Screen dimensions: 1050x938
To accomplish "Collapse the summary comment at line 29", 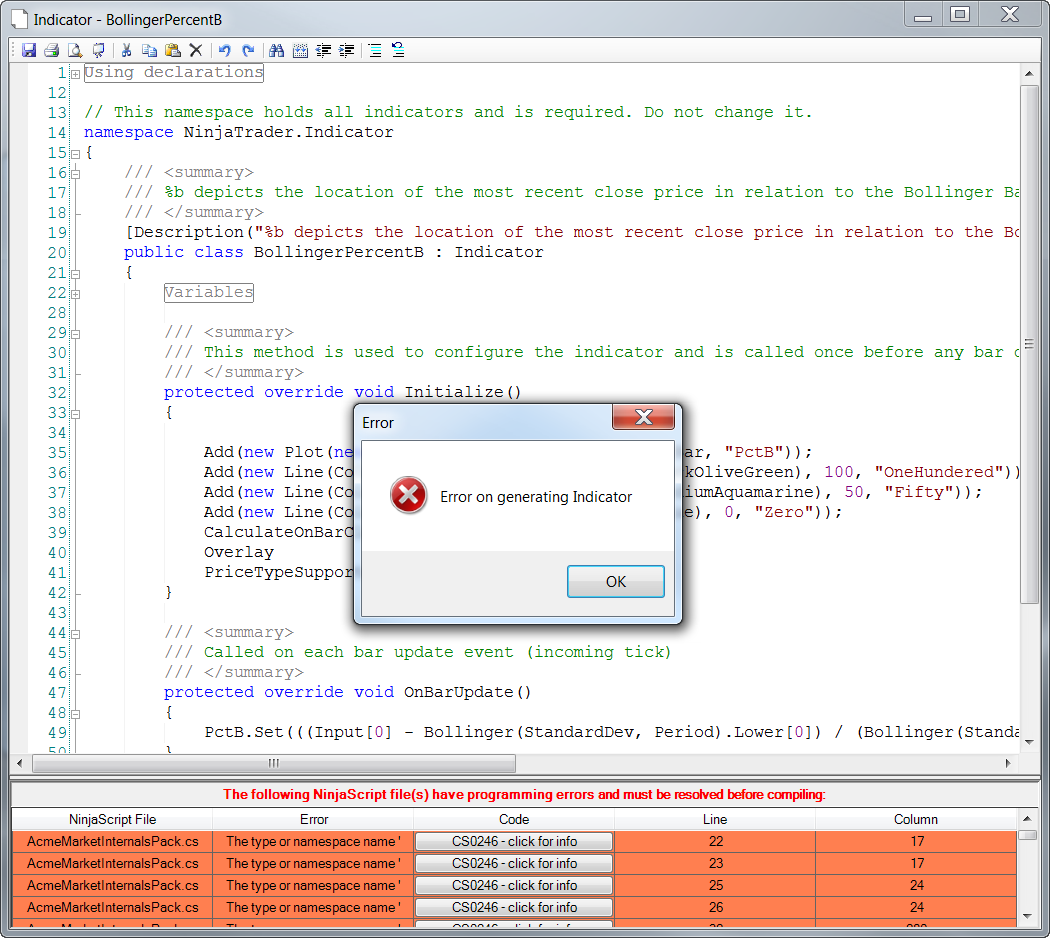I will (76, 334).
